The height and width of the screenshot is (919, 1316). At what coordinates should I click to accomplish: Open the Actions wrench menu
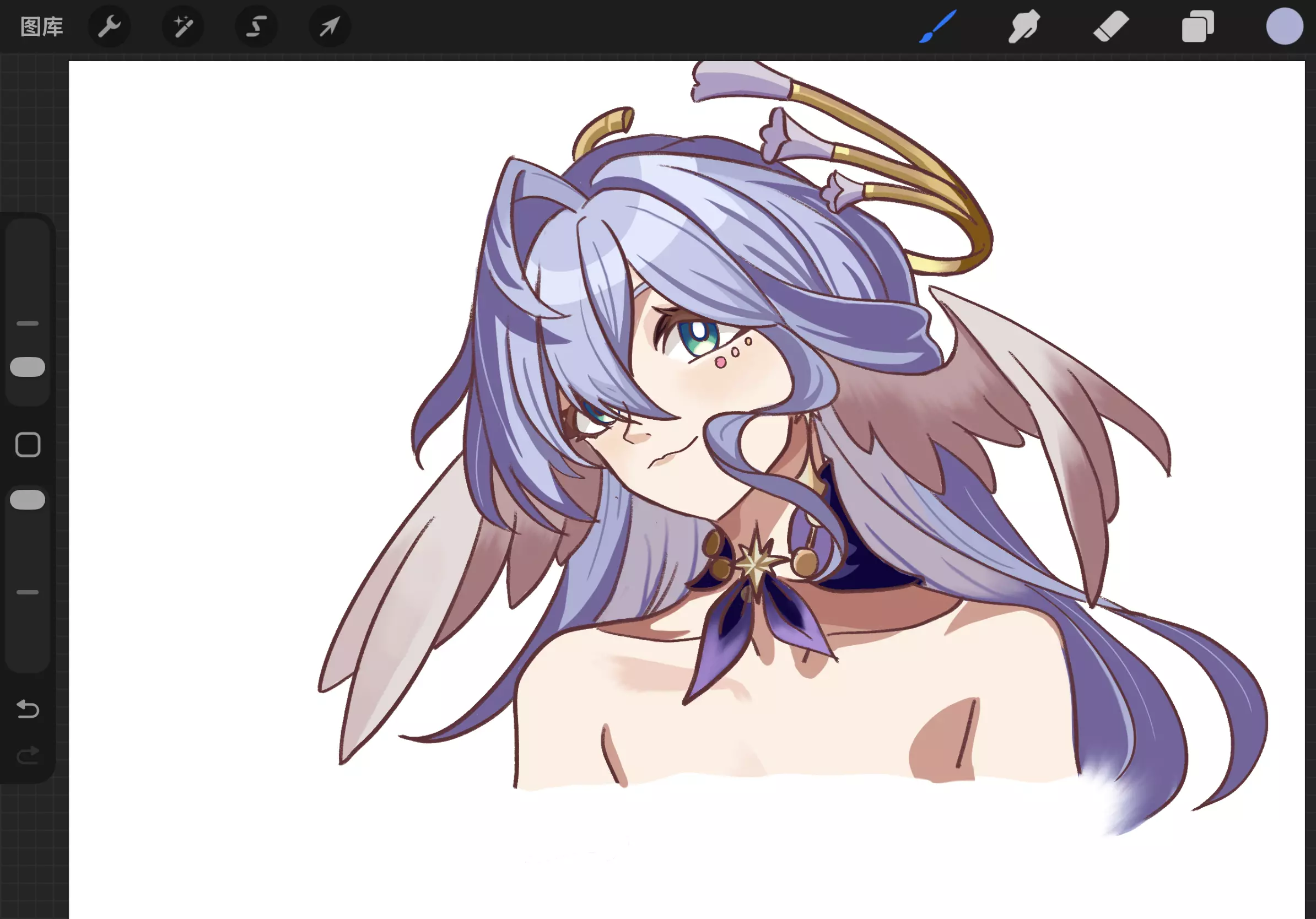(x=109, y=27)
